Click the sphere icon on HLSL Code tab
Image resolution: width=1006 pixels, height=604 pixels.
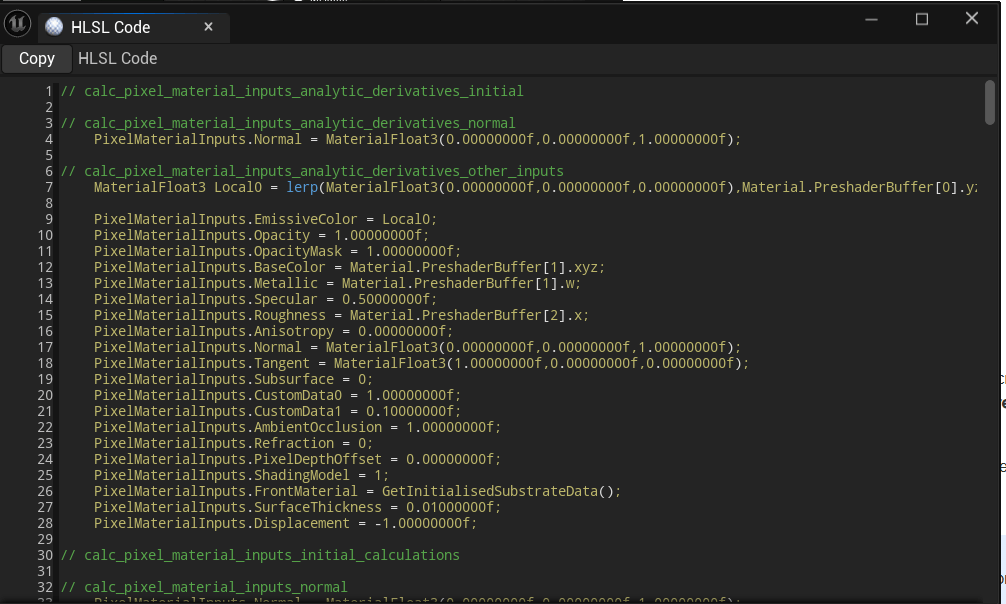(54, 27)
